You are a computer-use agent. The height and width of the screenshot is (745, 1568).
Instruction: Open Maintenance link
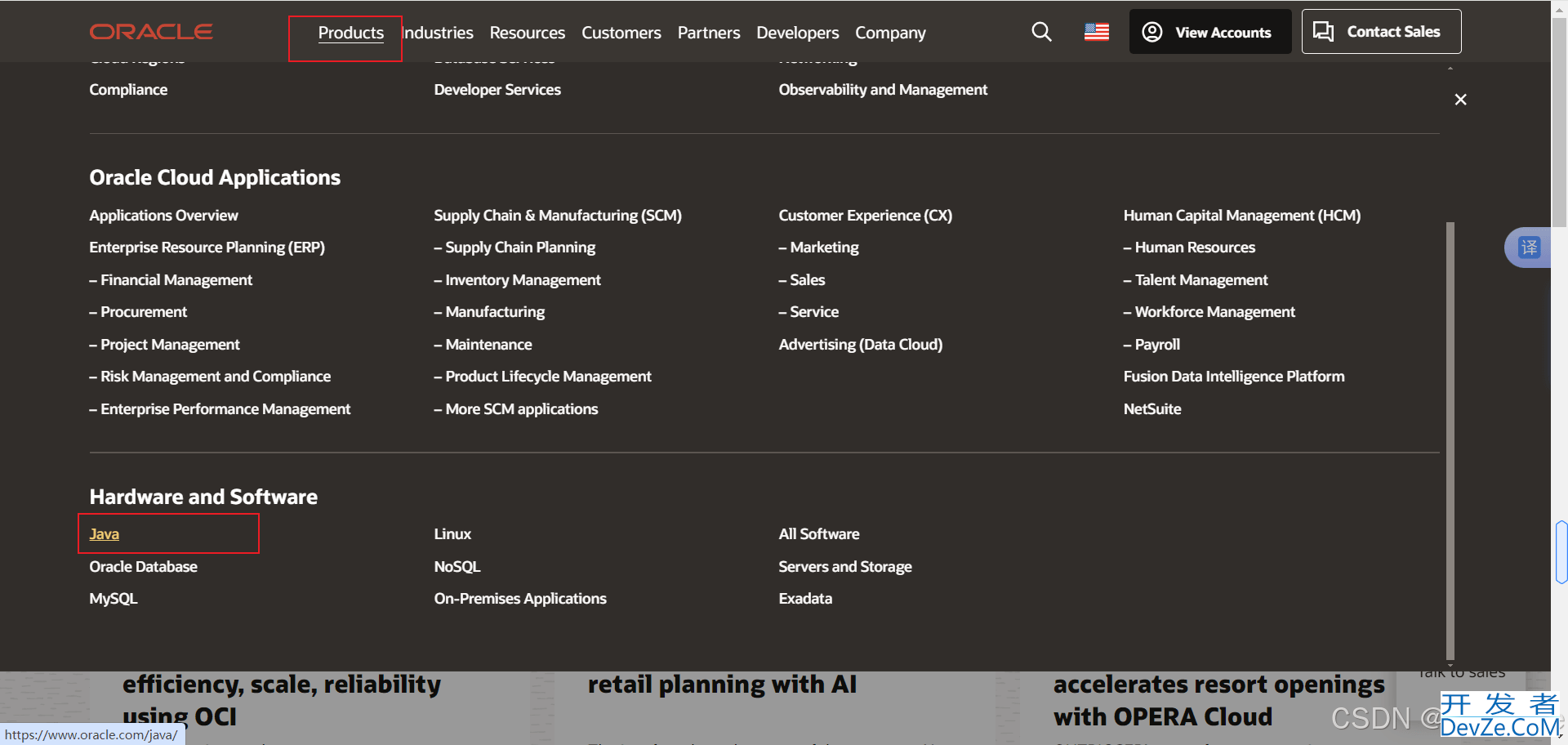483,345
